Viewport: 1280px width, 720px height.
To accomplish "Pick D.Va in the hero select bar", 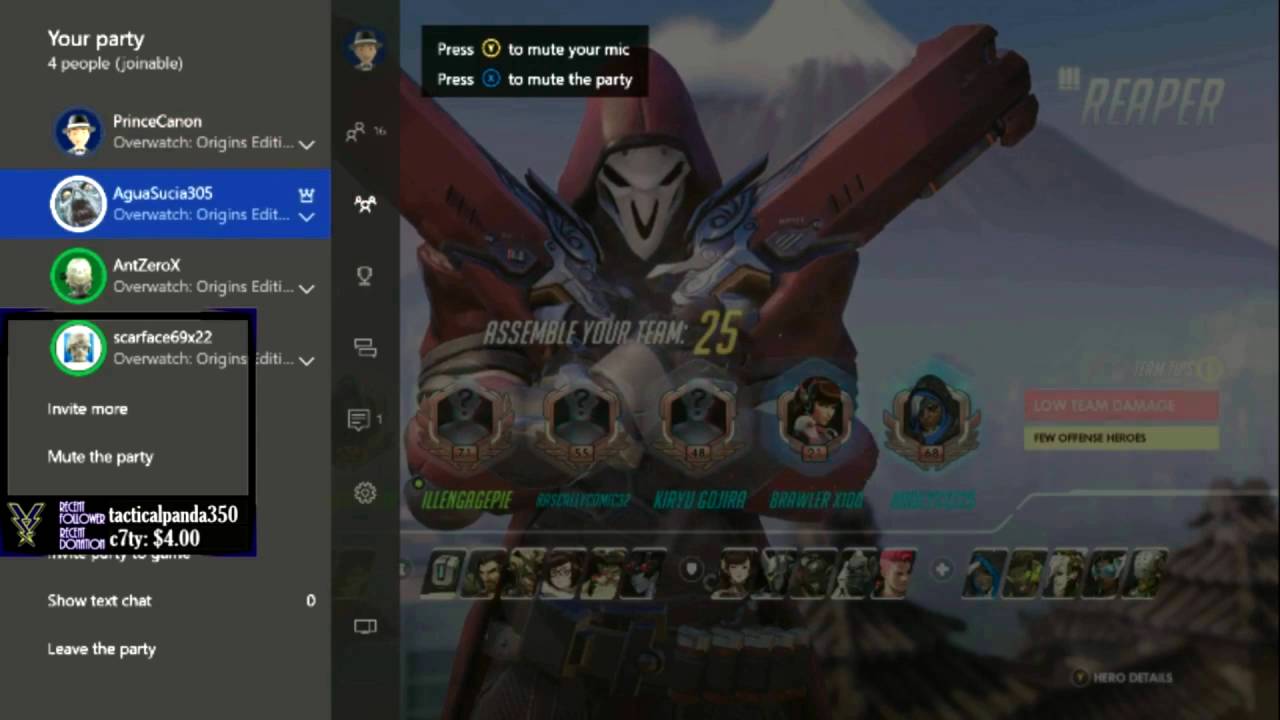I will (737, 574).
